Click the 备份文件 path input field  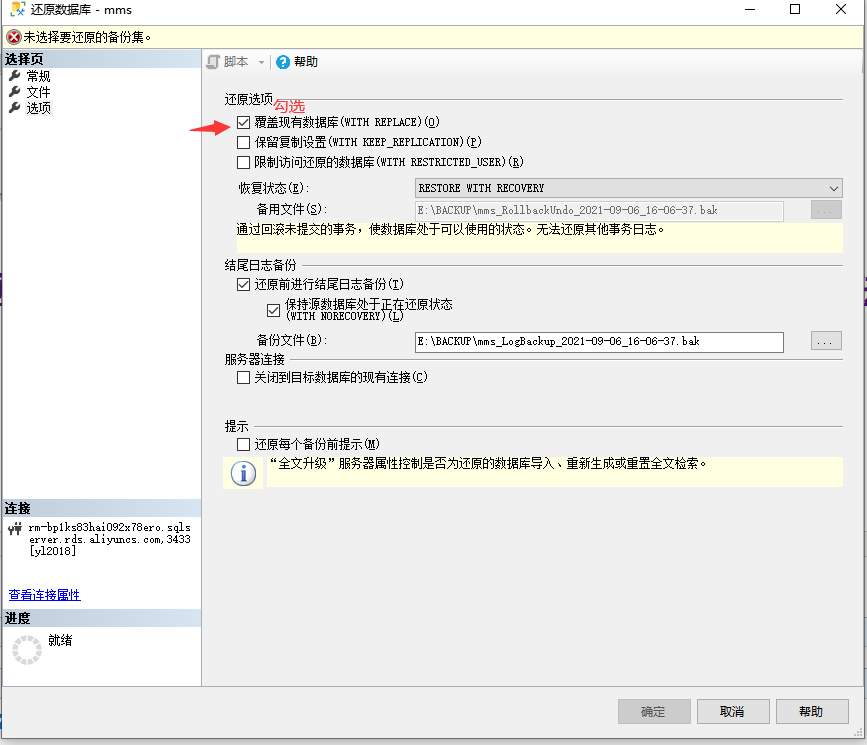tap(599, 342)
